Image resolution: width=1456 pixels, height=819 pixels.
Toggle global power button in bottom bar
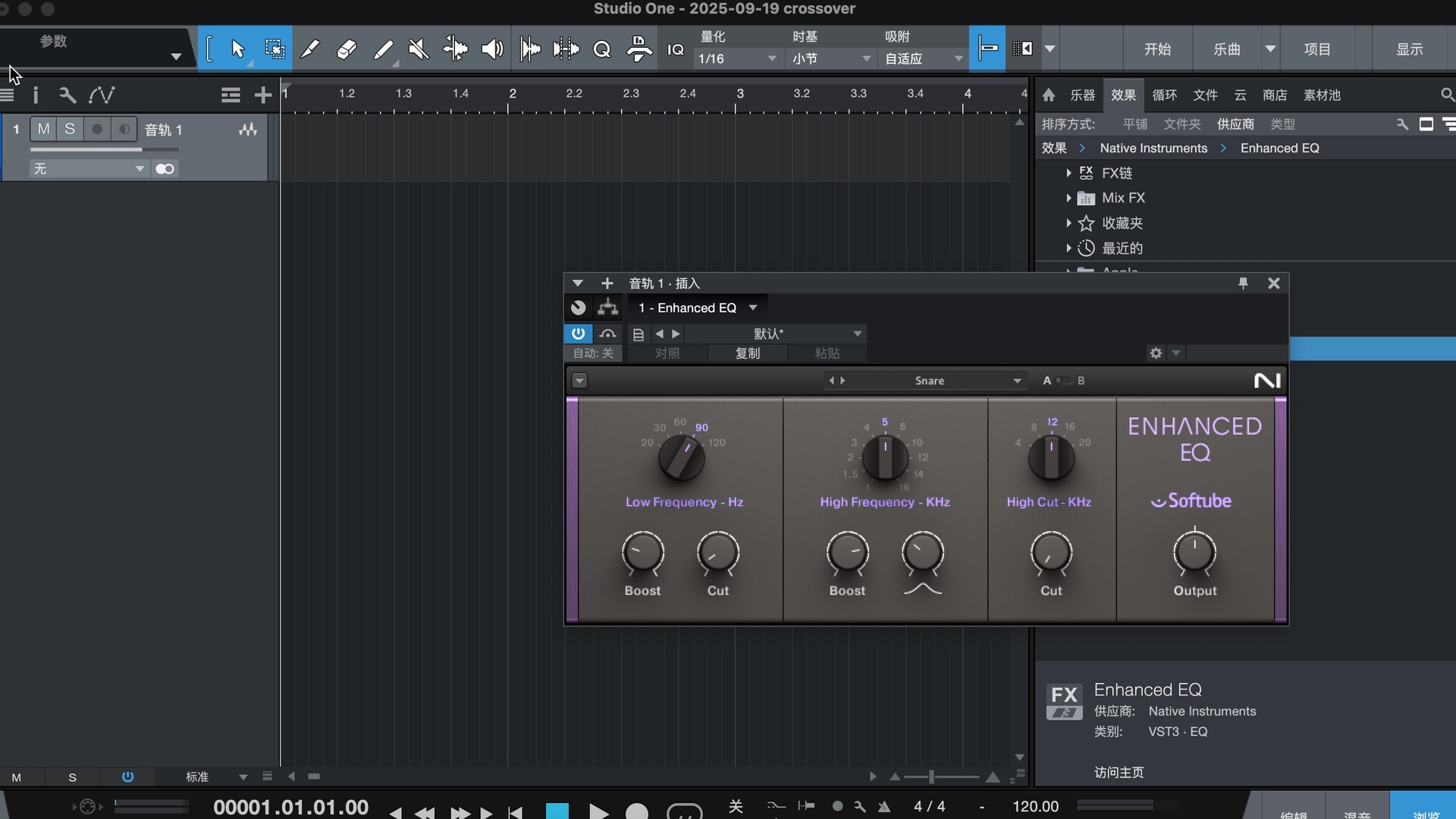(x=127, y=777)
